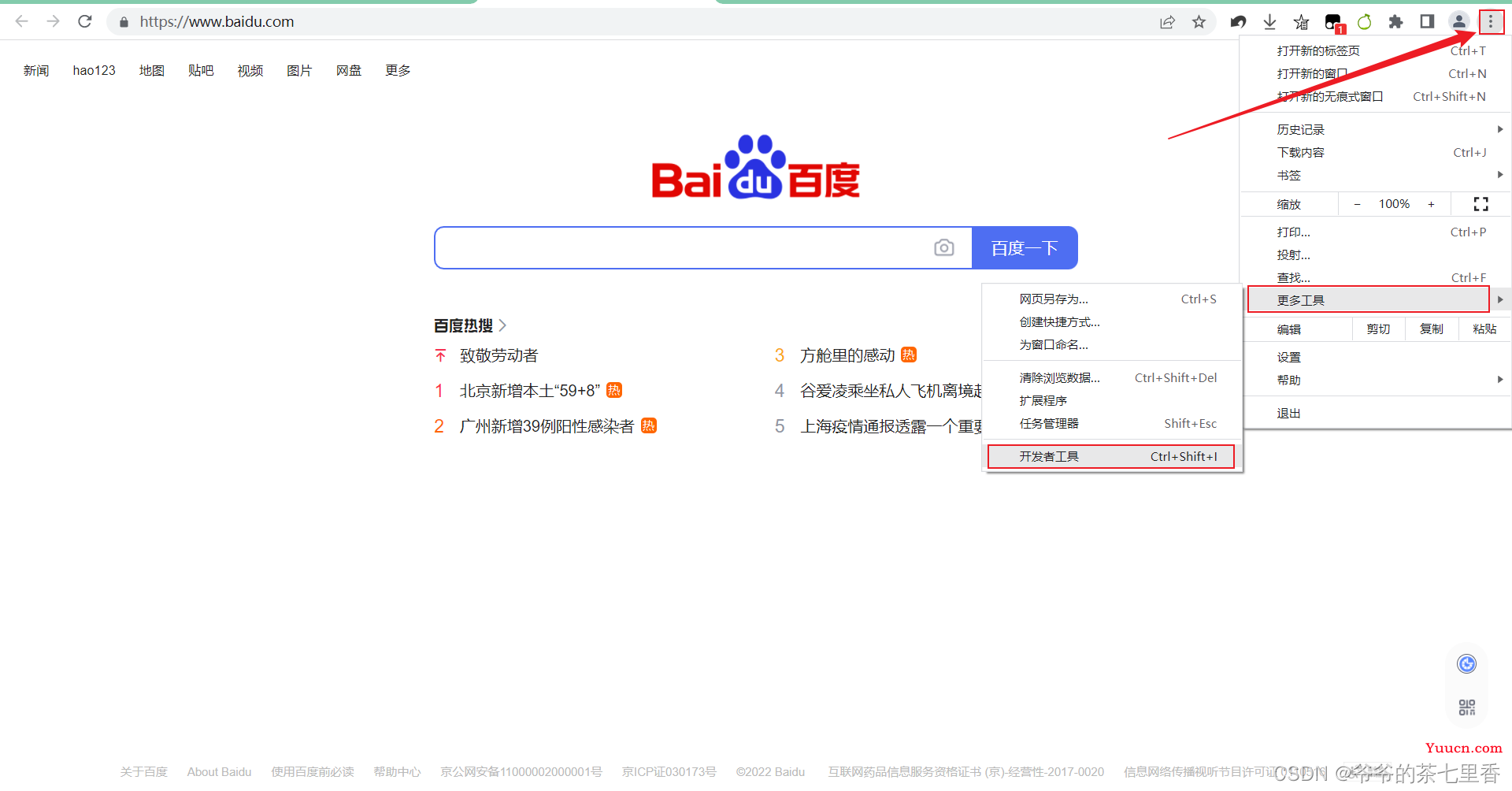Open the 视频 link
This screenshot has height=791, width=1512.
pyautogui.click(x=250, y=70)
